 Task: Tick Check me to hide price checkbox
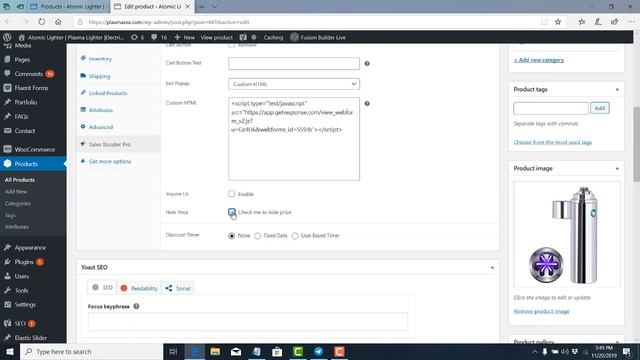[232, 212]
